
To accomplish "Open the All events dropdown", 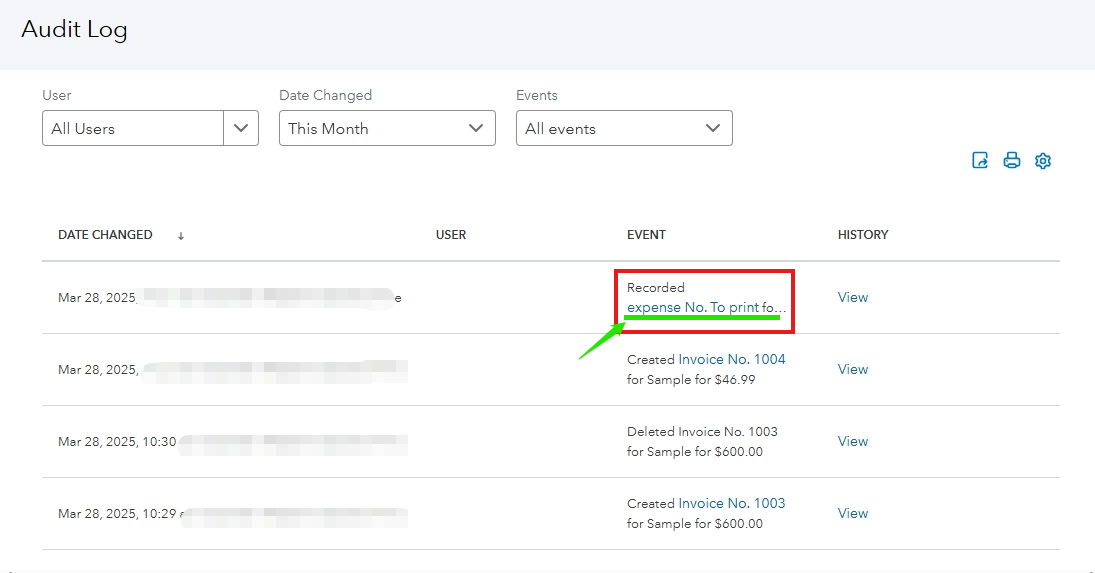I will (624, 128).
